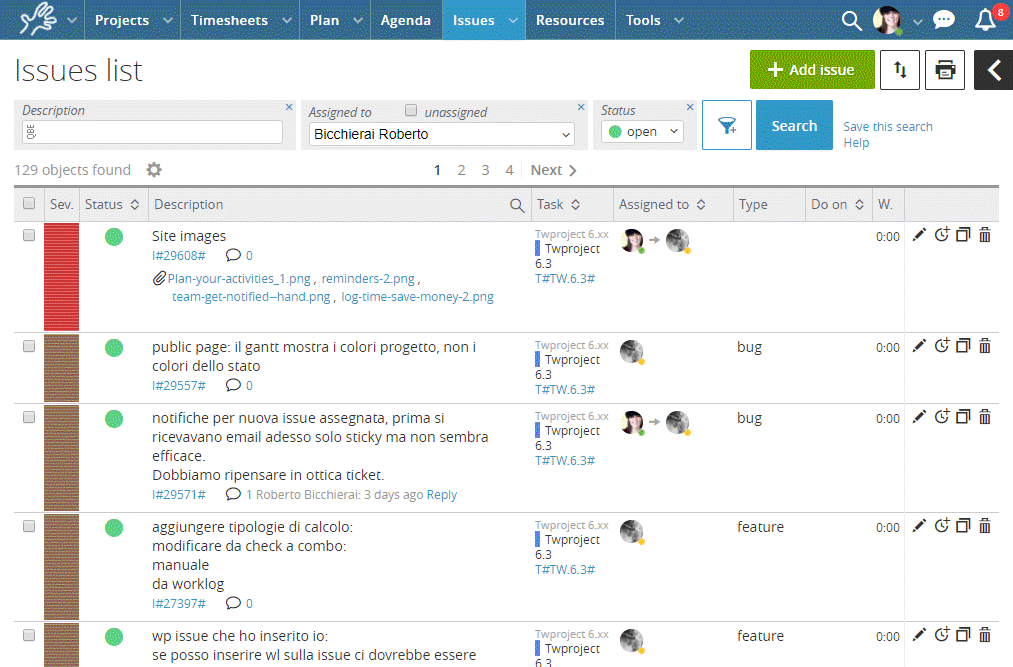Delete the Site images issue
This screenshot has height=667, width=1013.
tap(985, 236)
